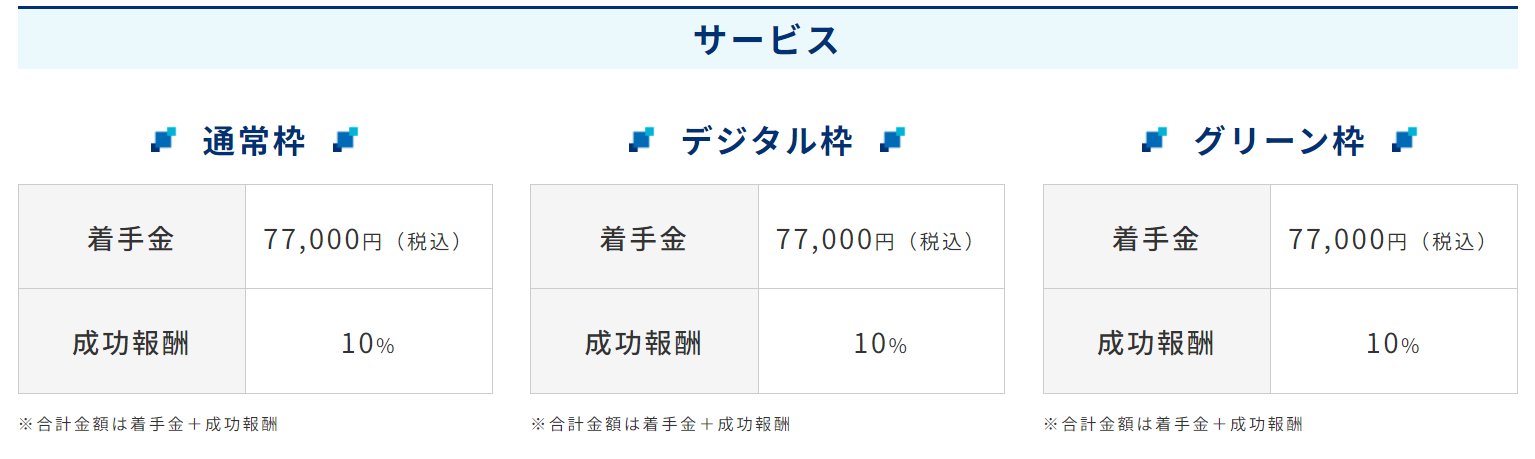Click the footnote under グリーン枠 table
Image resolution: width=1535 pixels, height=459 pixels.
click(1173, 424)
